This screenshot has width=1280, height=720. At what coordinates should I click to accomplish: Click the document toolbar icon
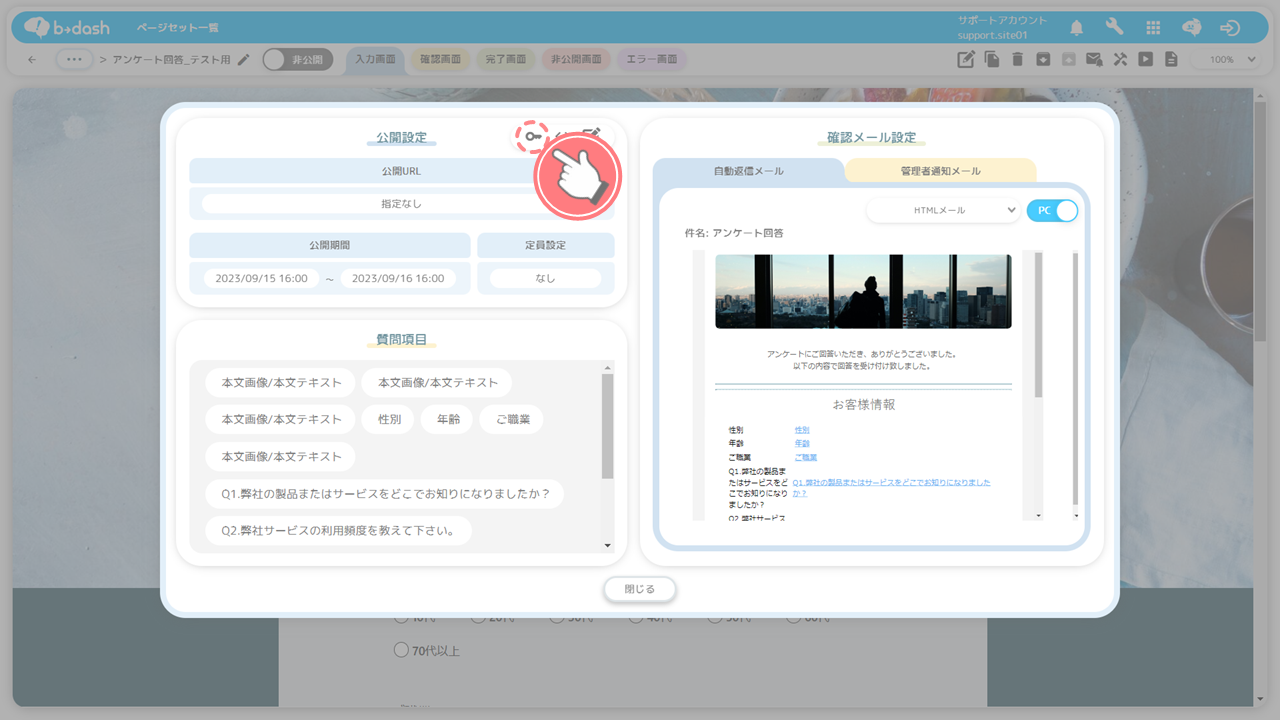1171,60
